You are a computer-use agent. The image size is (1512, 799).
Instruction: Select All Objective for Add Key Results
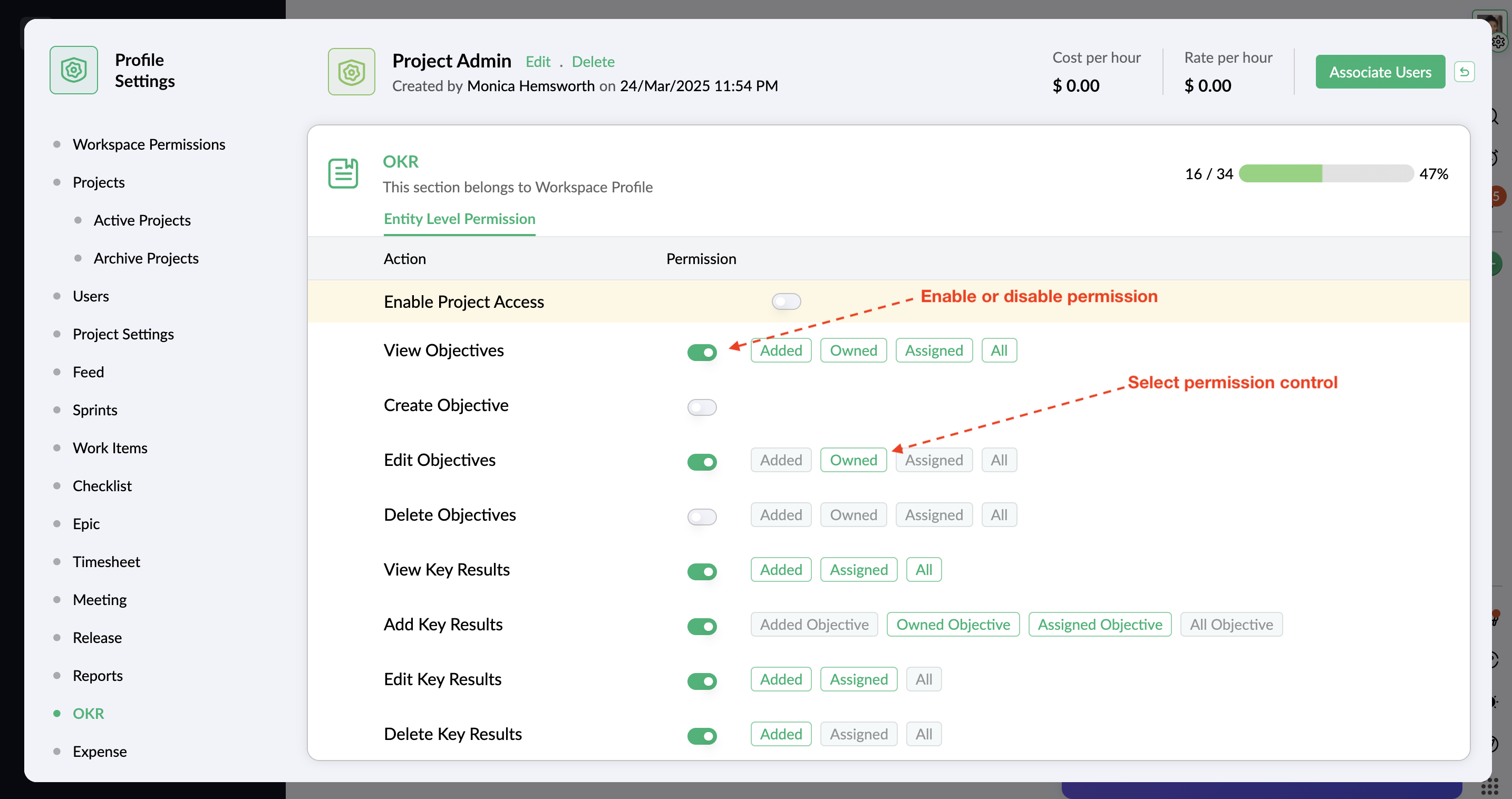[1231, 624]
